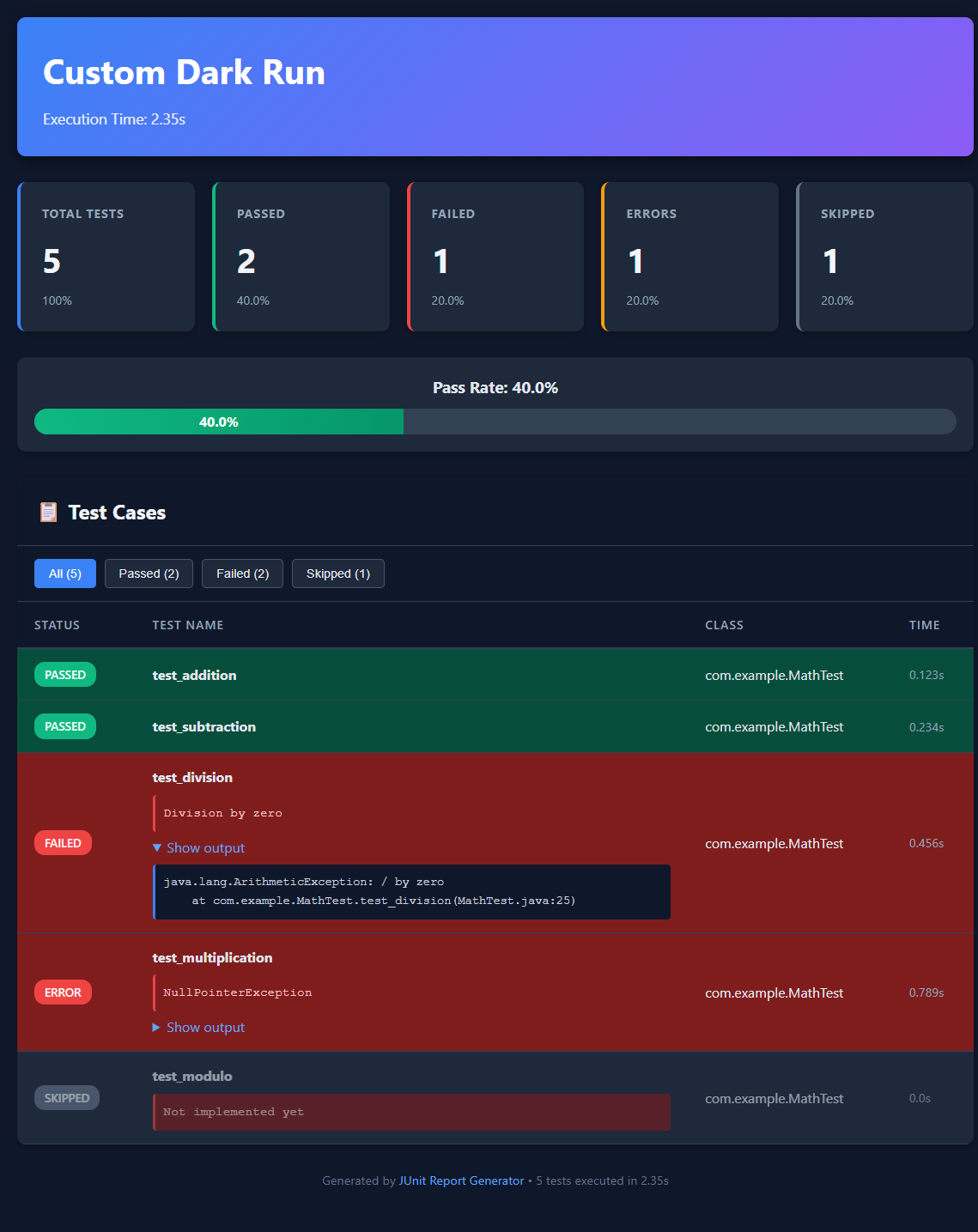Click the Execution Time: 2.35s text
This screenshot has width=978, height=1232.
[114, 119]
